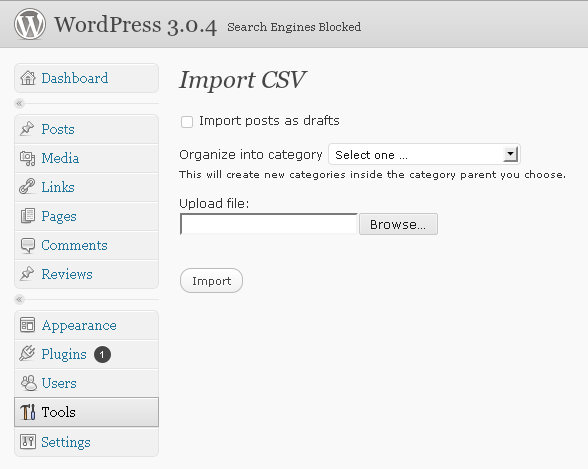Go to the Media menu
Image resolution: width=588 pixels, height=469 pixels.
tap(87, 158)
